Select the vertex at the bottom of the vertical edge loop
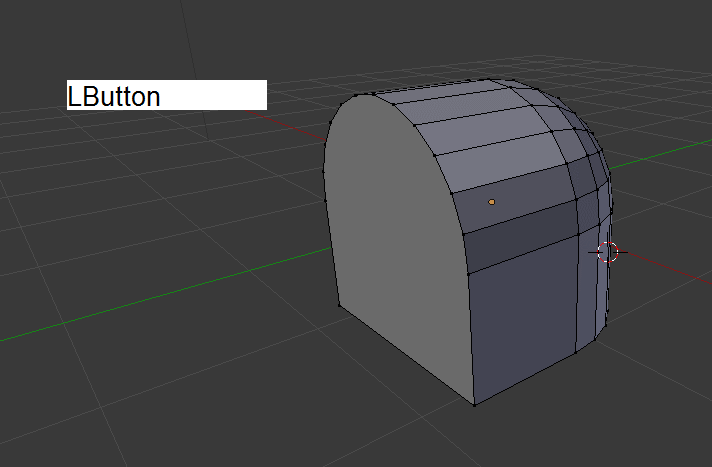 pos(579,351)
